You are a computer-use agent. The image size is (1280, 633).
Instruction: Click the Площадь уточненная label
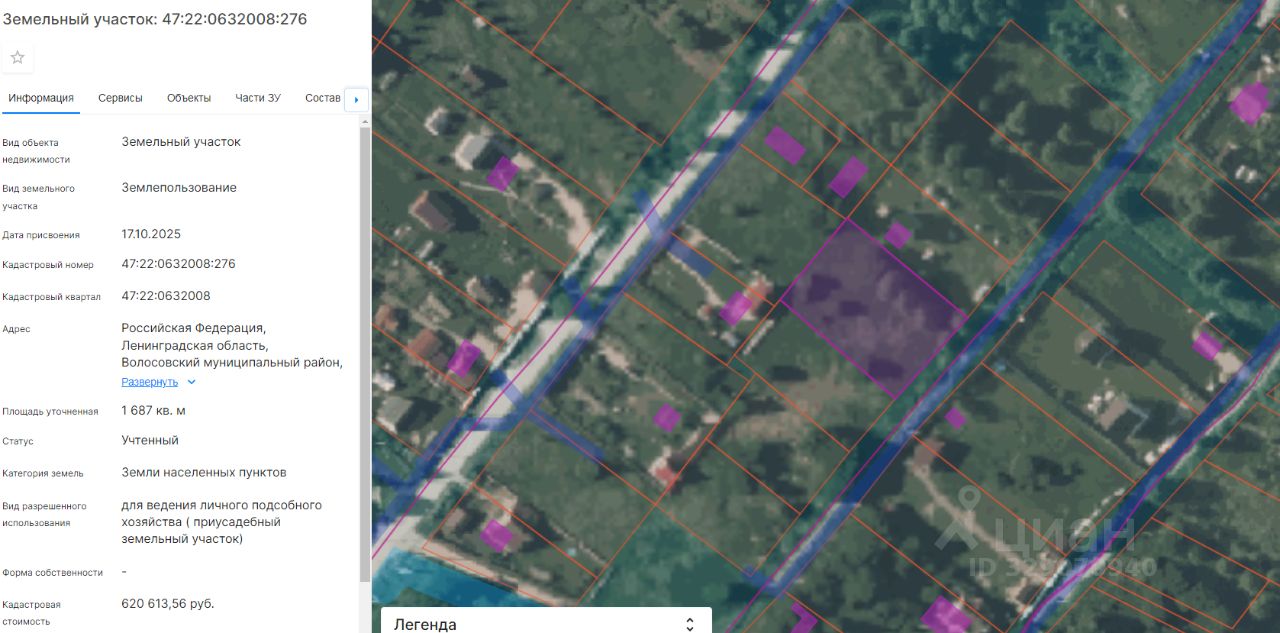[x=50, y=411]
